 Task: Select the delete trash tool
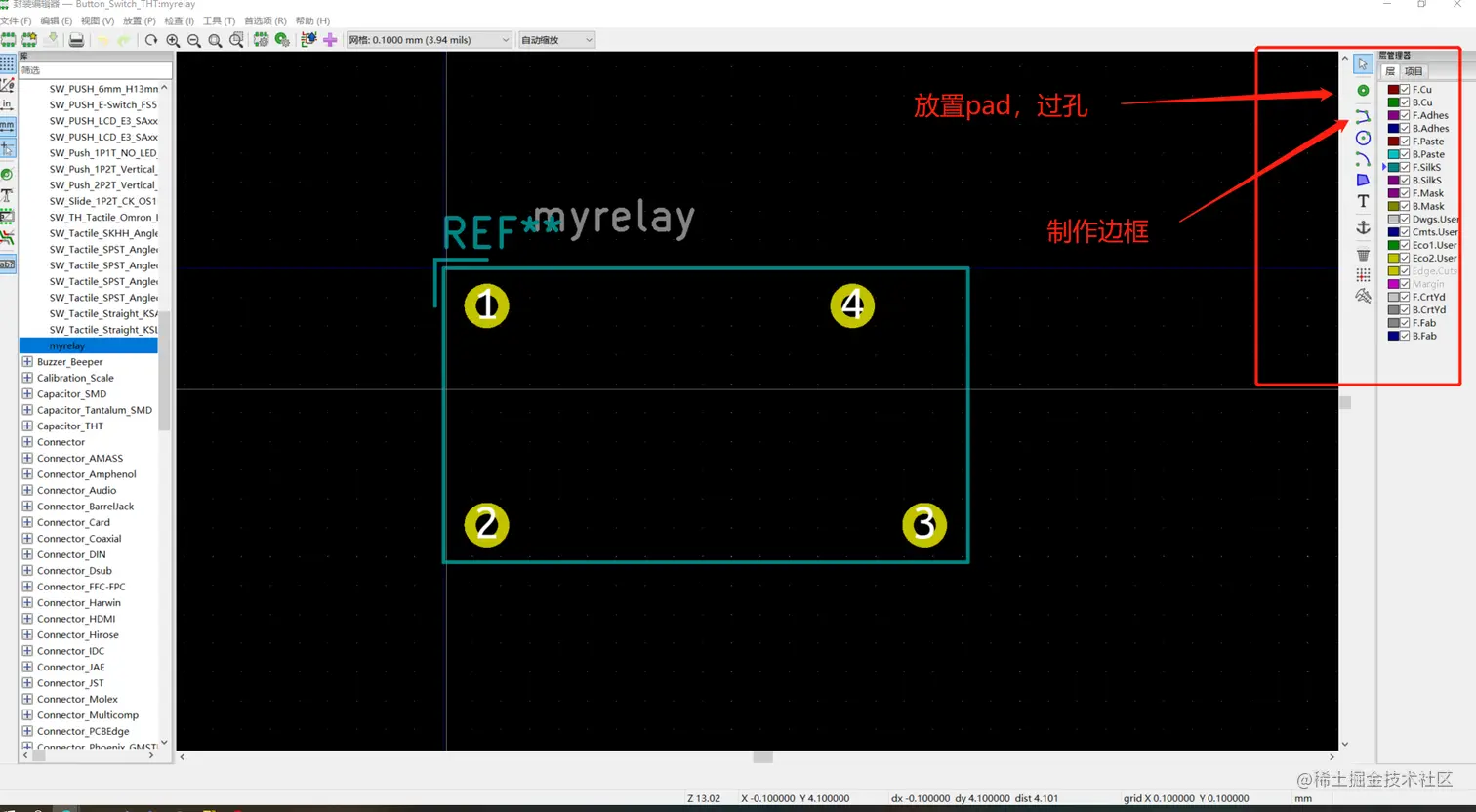[1363, 255]
